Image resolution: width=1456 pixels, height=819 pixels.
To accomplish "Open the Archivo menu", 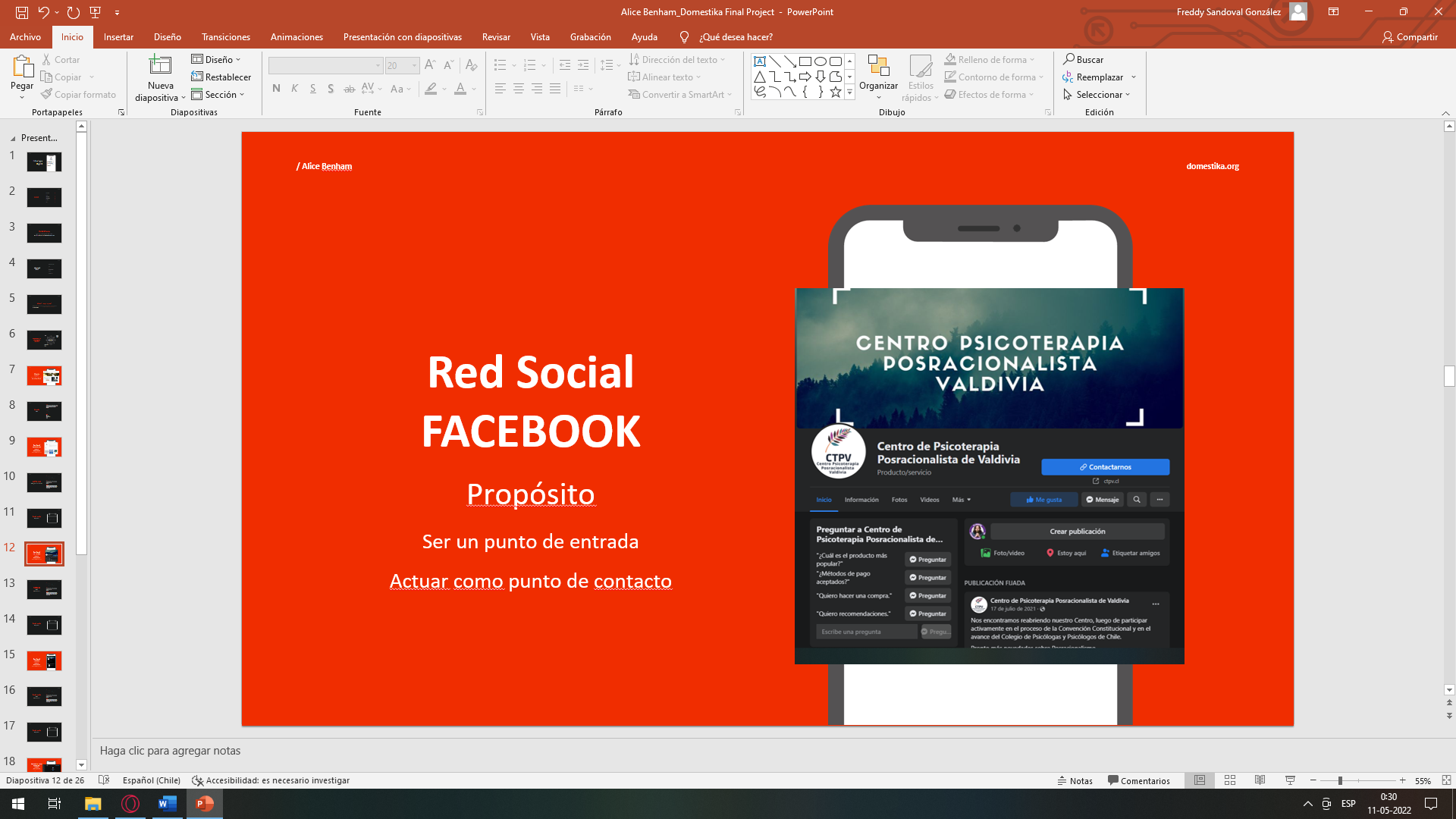I will [x=25, y=37].
